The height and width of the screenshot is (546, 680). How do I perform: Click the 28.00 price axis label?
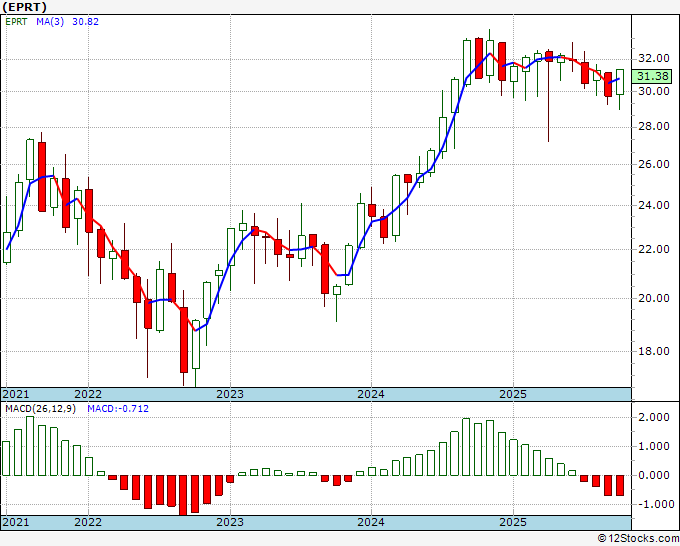tap(654, 126)
